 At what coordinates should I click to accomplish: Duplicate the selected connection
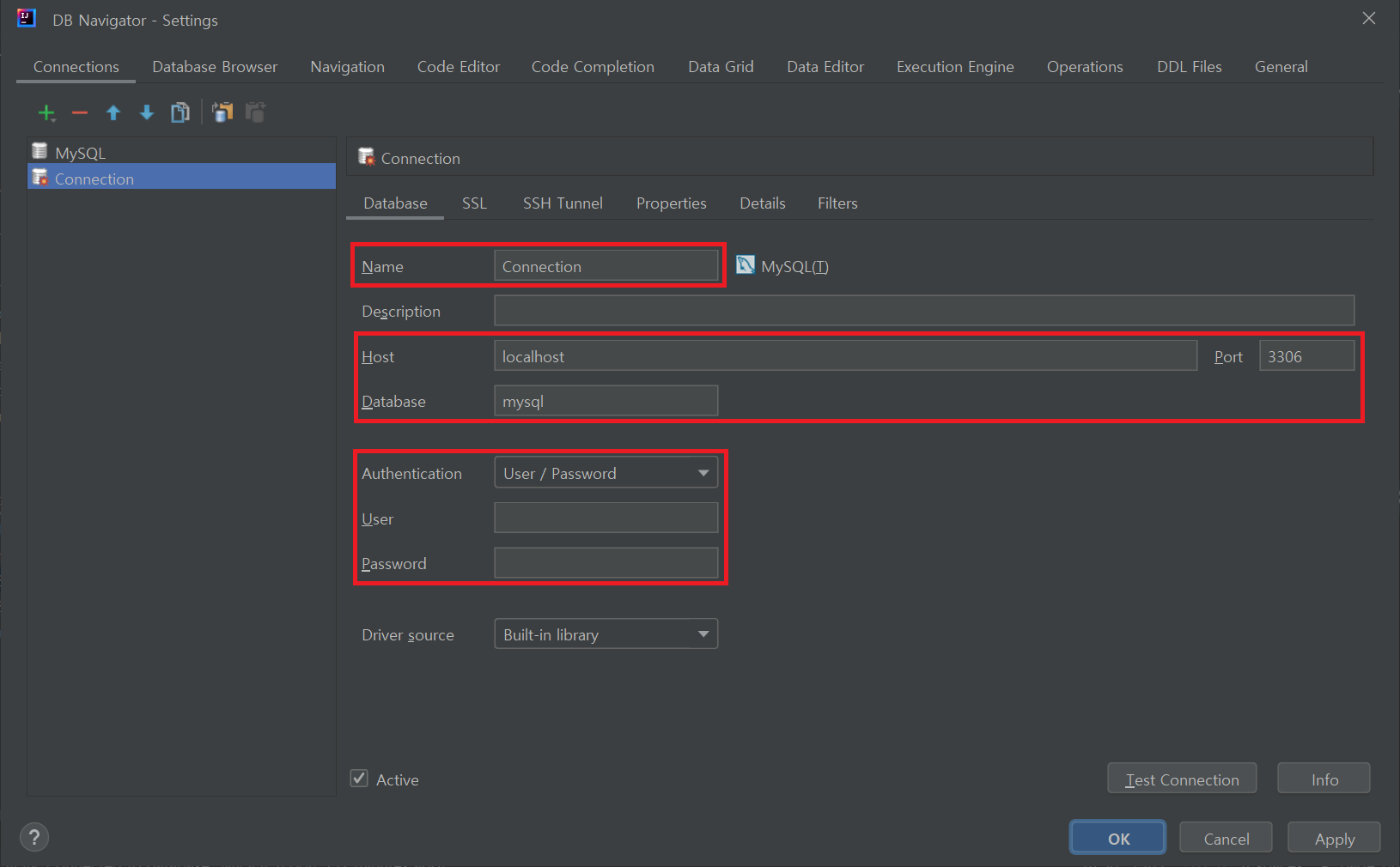(x=180, y=112)
